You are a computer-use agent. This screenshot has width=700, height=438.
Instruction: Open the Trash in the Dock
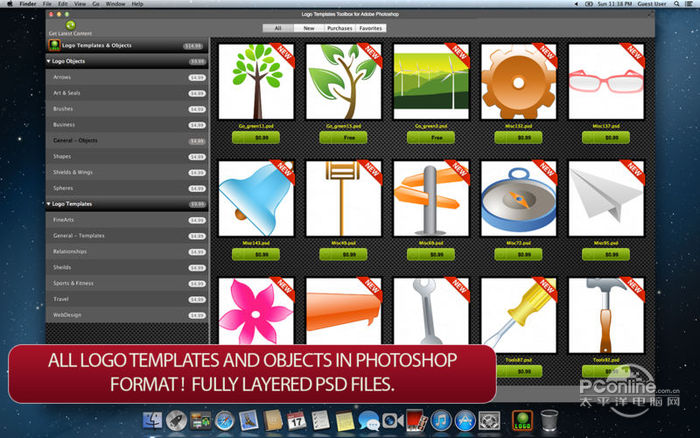[x=549, y=421]
